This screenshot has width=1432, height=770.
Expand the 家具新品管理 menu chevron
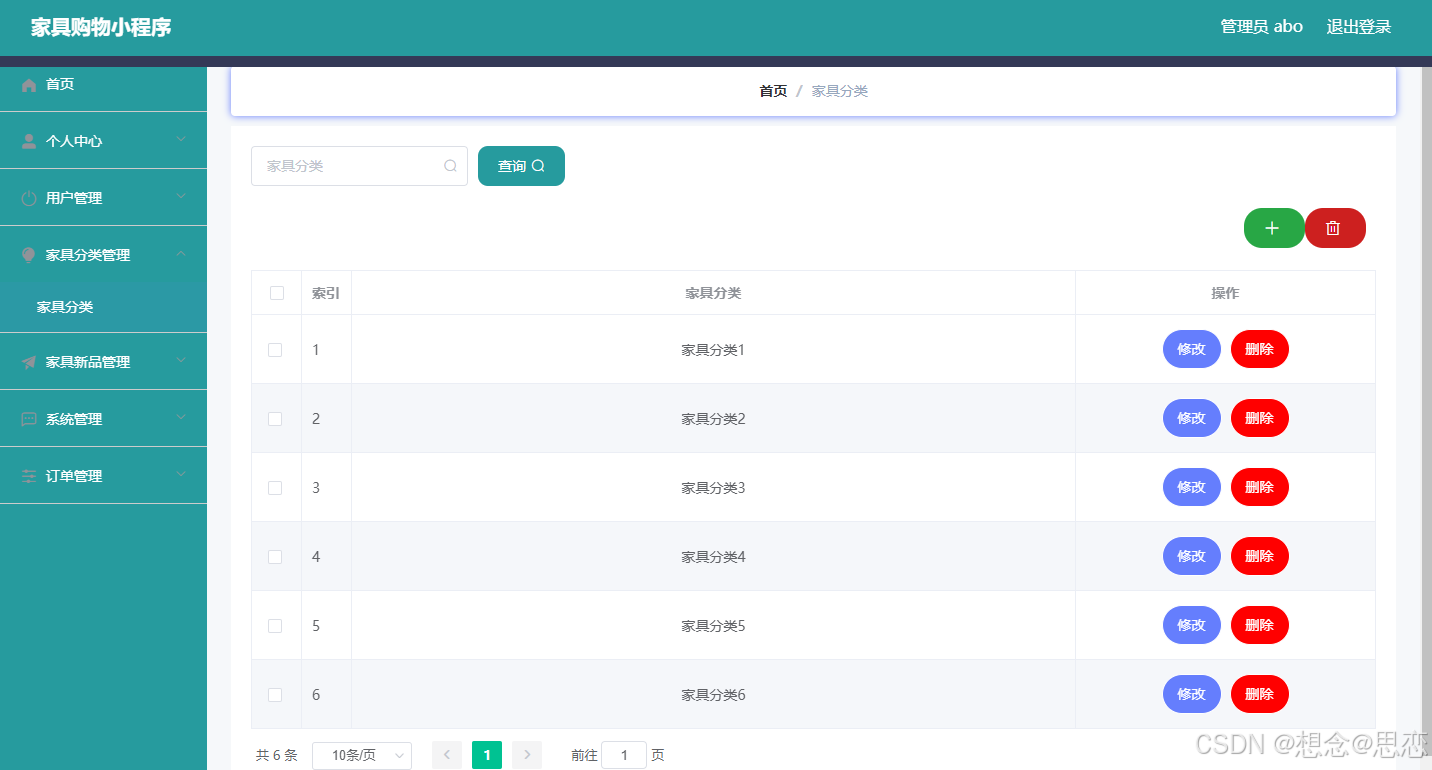pyautogui.click(x=181, y=361)
